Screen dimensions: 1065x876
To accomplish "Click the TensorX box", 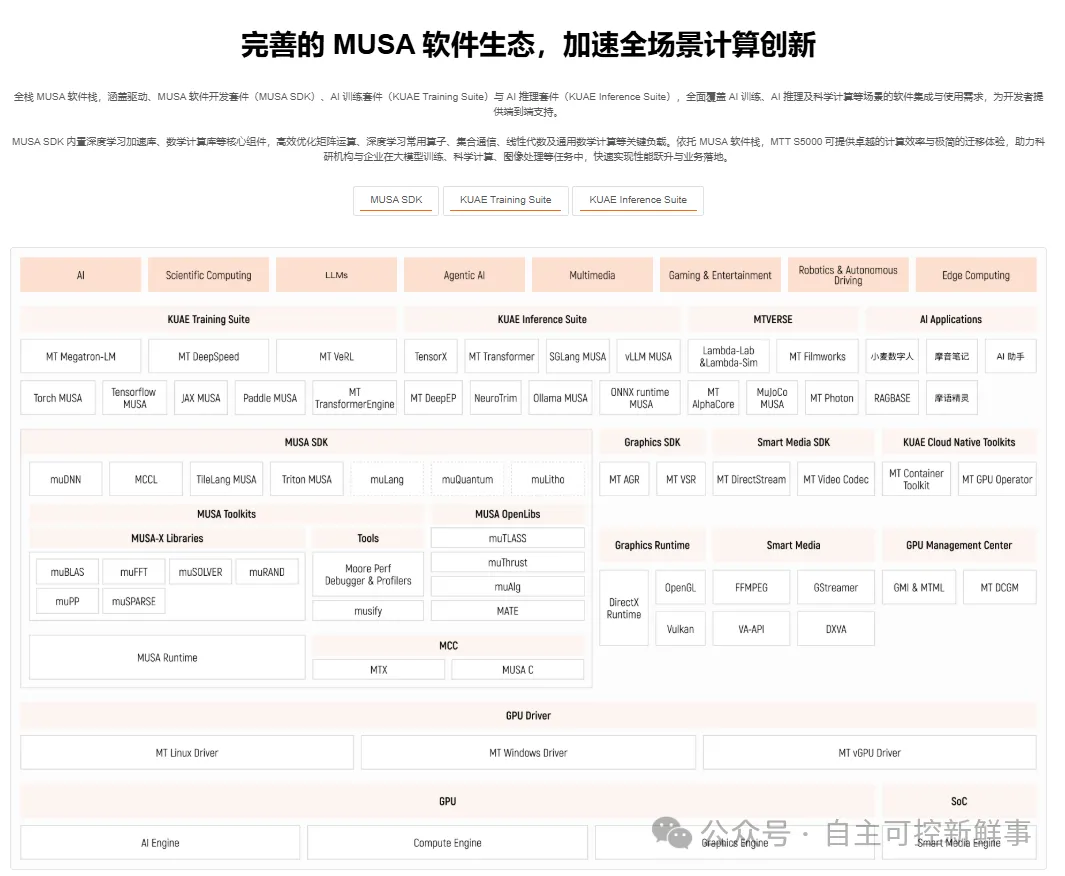I will (431, 357).
